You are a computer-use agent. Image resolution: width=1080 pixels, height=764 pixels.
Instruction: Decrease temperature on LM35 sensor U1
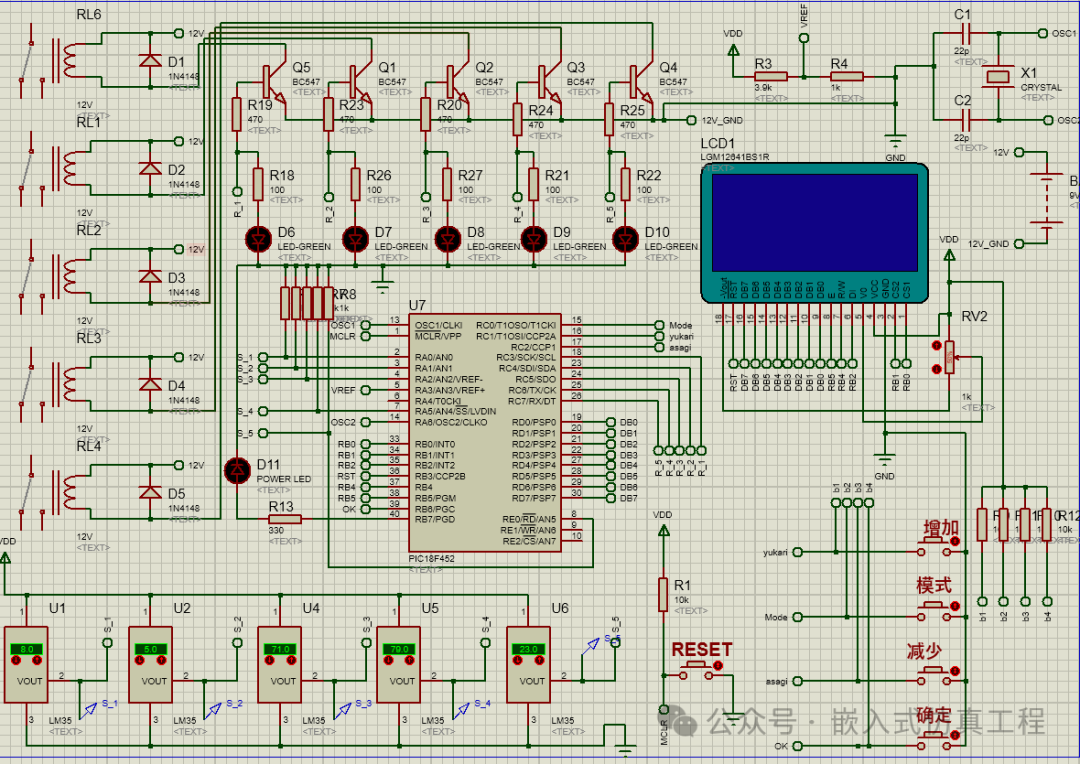click(x=16, y=660)
